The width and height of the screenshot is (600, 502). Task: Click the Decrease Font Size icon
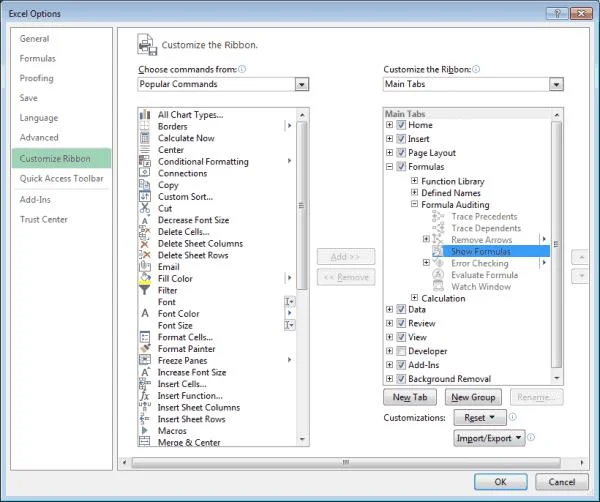tap(145, 220)
